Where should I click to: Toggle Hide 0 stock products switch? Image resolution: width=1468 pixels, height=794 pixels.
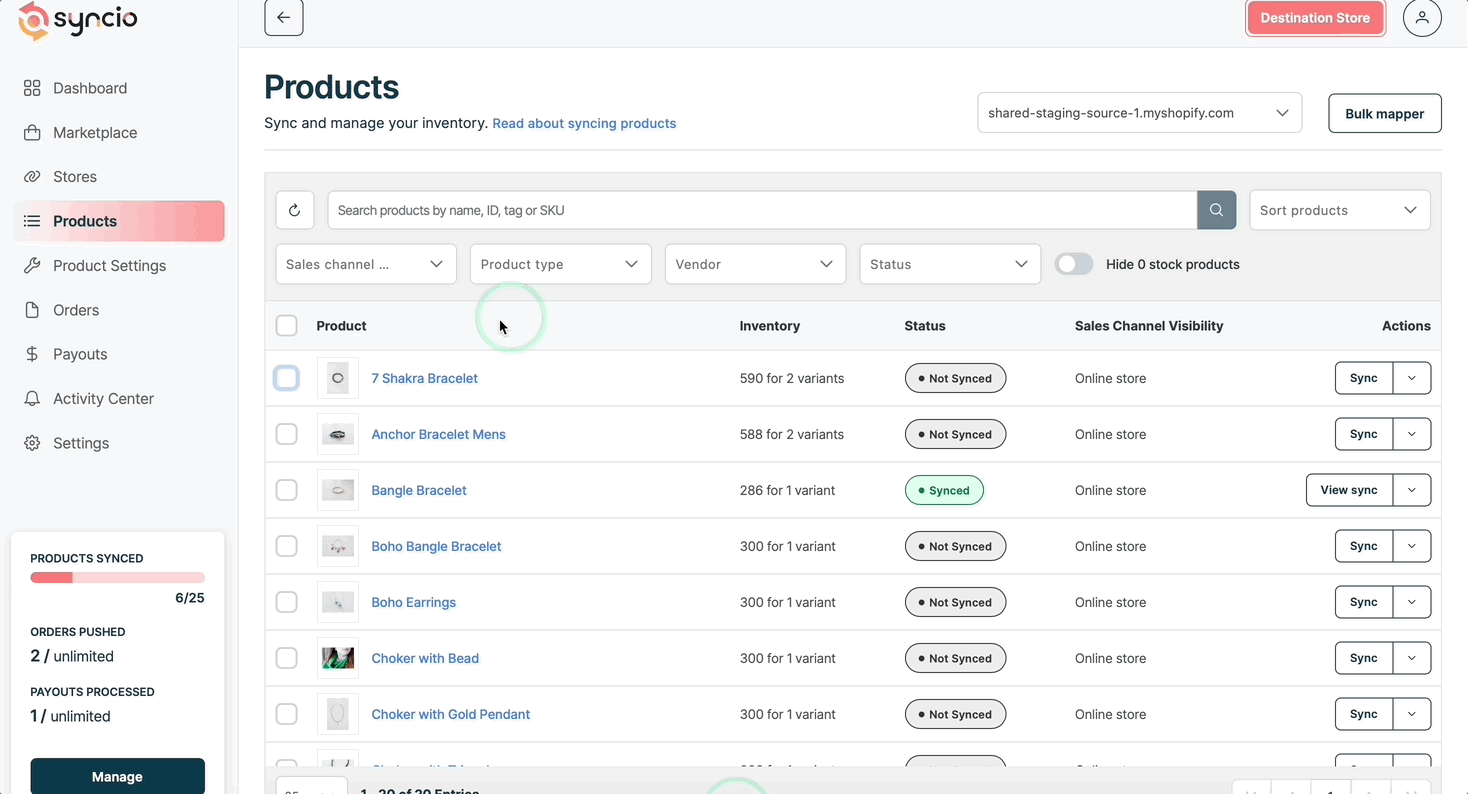point(1074,264)
